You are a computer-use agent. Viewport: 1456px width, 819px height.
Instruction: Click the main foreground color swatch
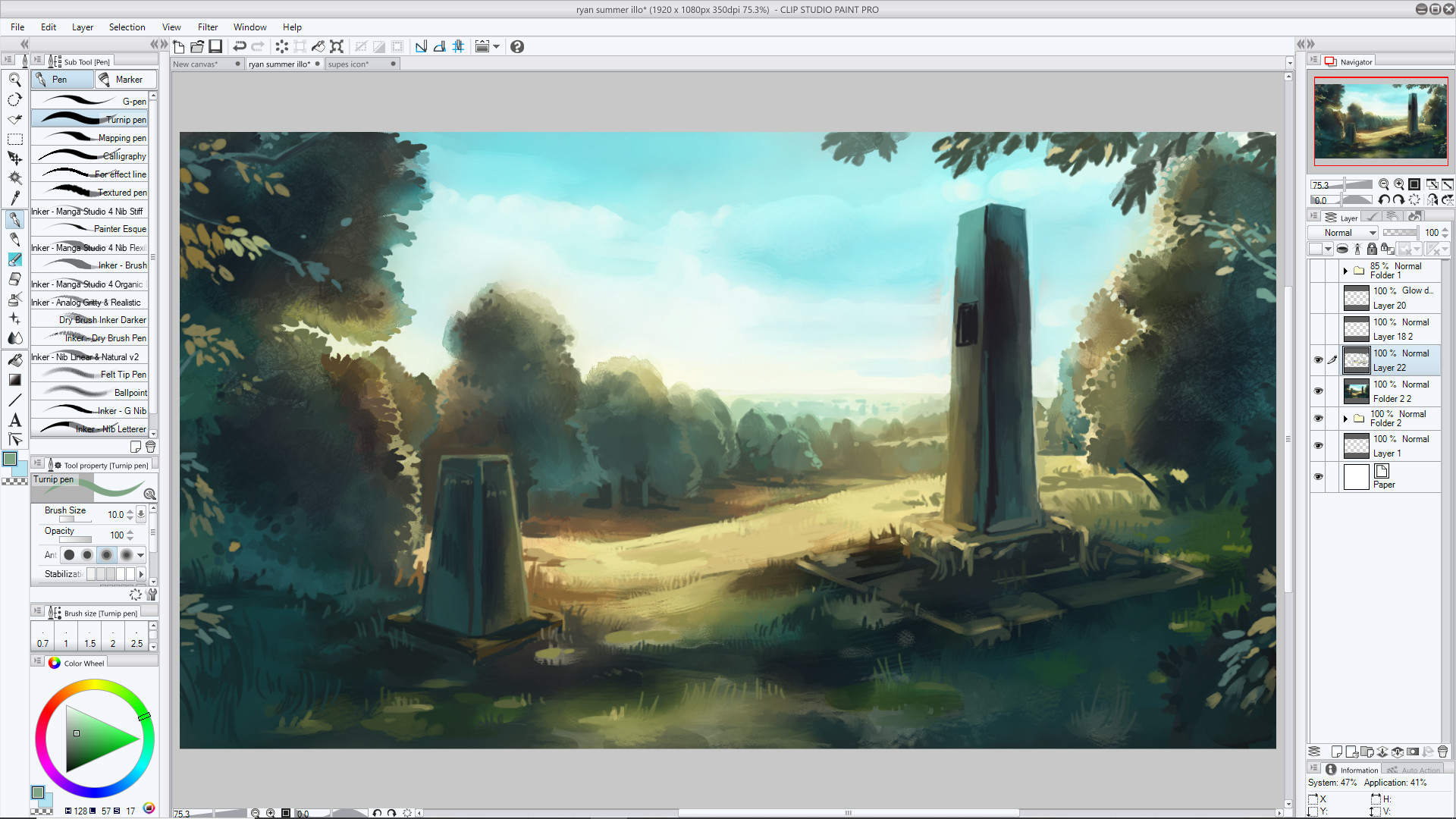(x=9, y=459)
